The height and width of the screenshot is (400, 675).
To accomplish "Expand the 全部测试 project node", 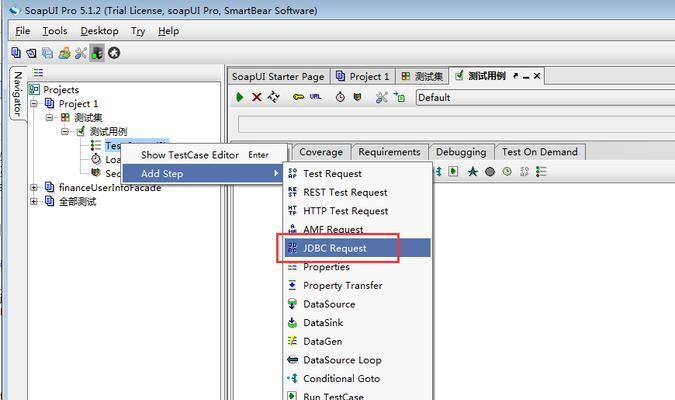I will [34, 202].
